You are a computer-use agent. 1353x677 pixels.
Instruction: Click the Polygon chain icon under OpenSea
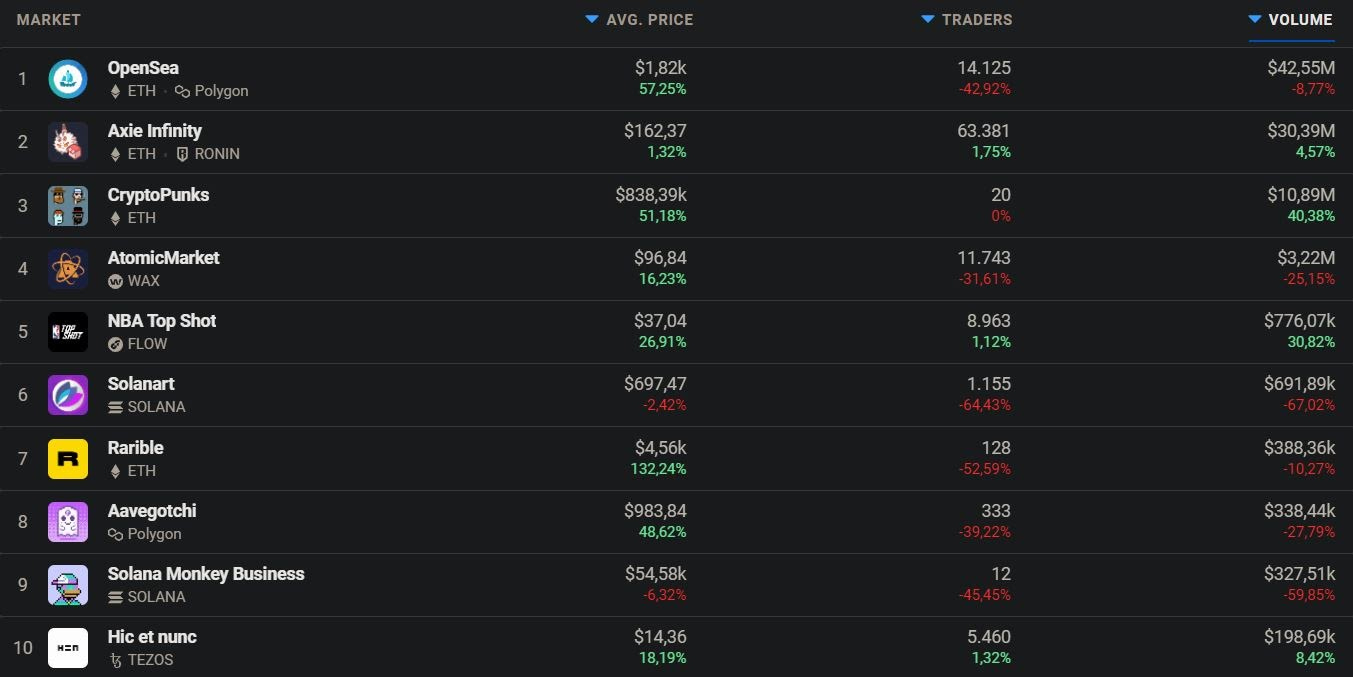pos(182,91)
